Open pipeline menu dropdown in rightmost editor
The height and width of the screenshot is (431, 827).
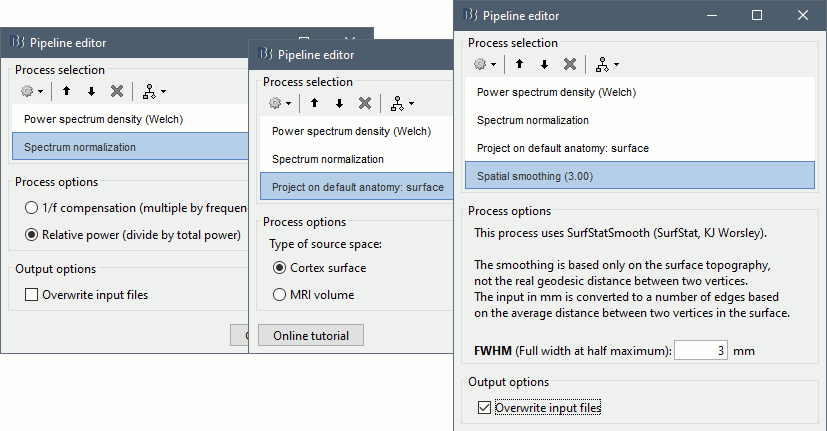click(x=607, y=64)
